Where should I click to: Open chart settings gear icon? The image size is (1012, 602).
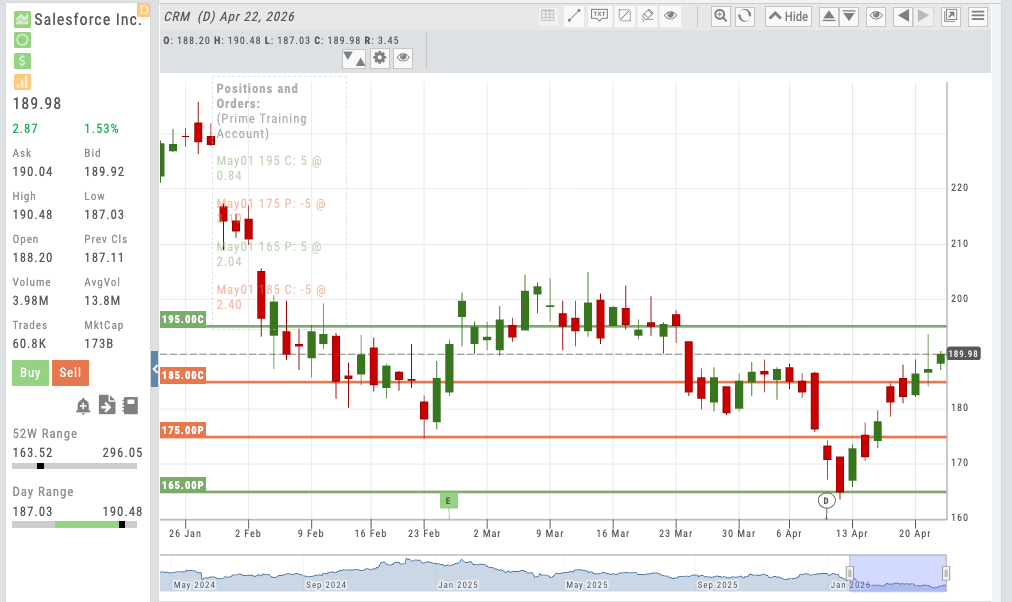coord(379,58)
